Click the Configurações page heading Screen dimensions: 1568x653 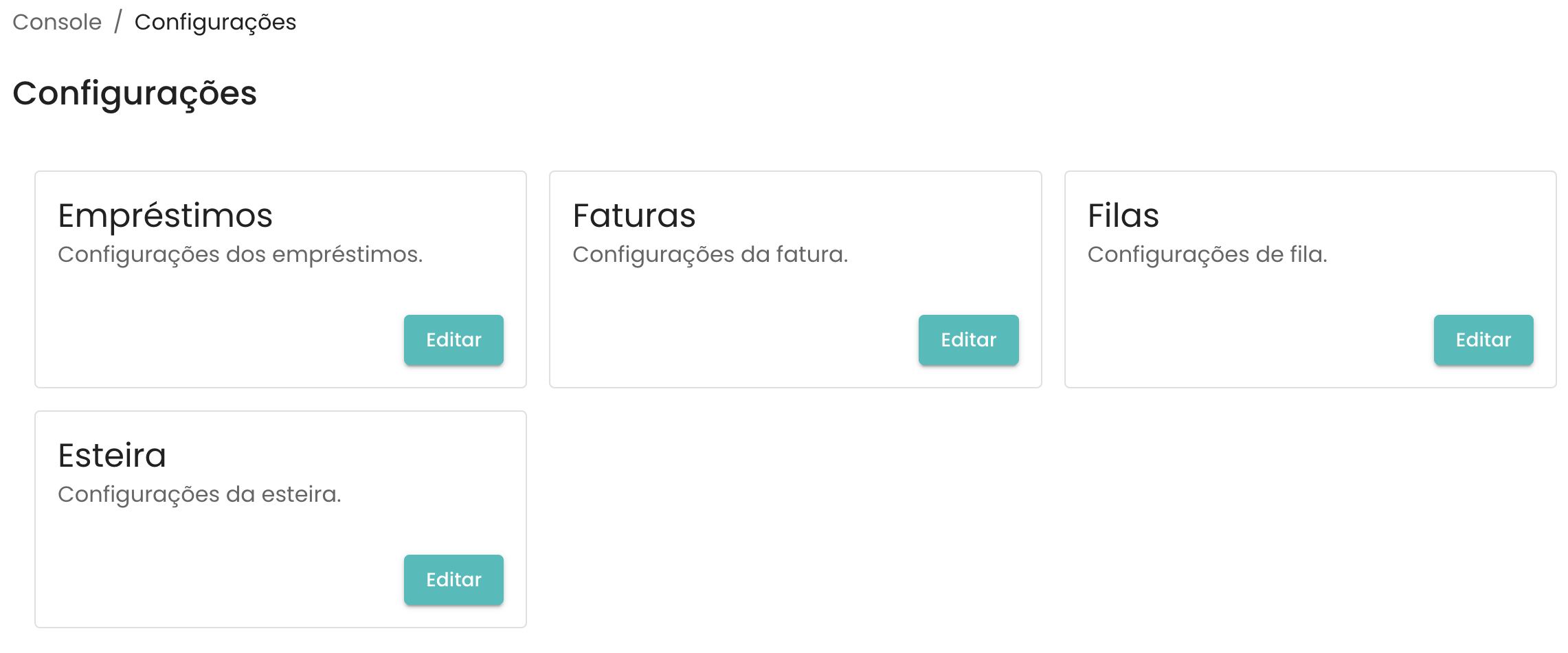(x=135, y=93)
